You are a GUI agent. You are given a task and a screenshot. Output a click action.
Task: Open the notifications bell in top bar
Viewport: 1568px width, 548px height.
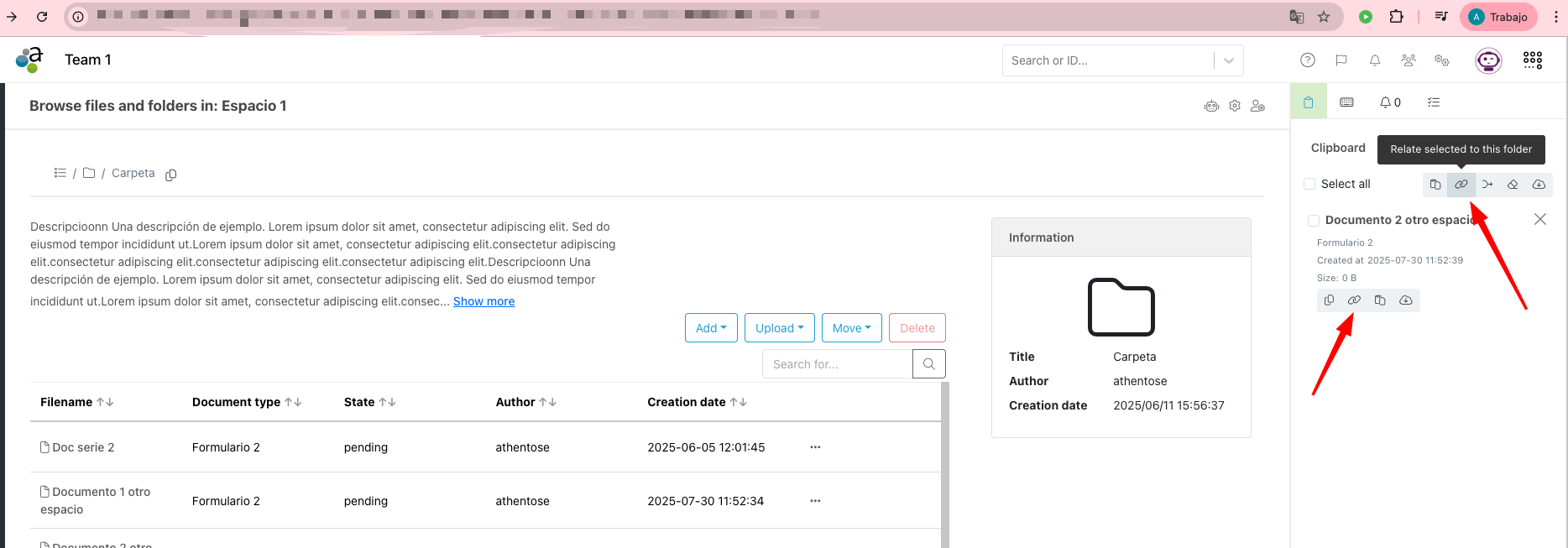[1375, 60]
